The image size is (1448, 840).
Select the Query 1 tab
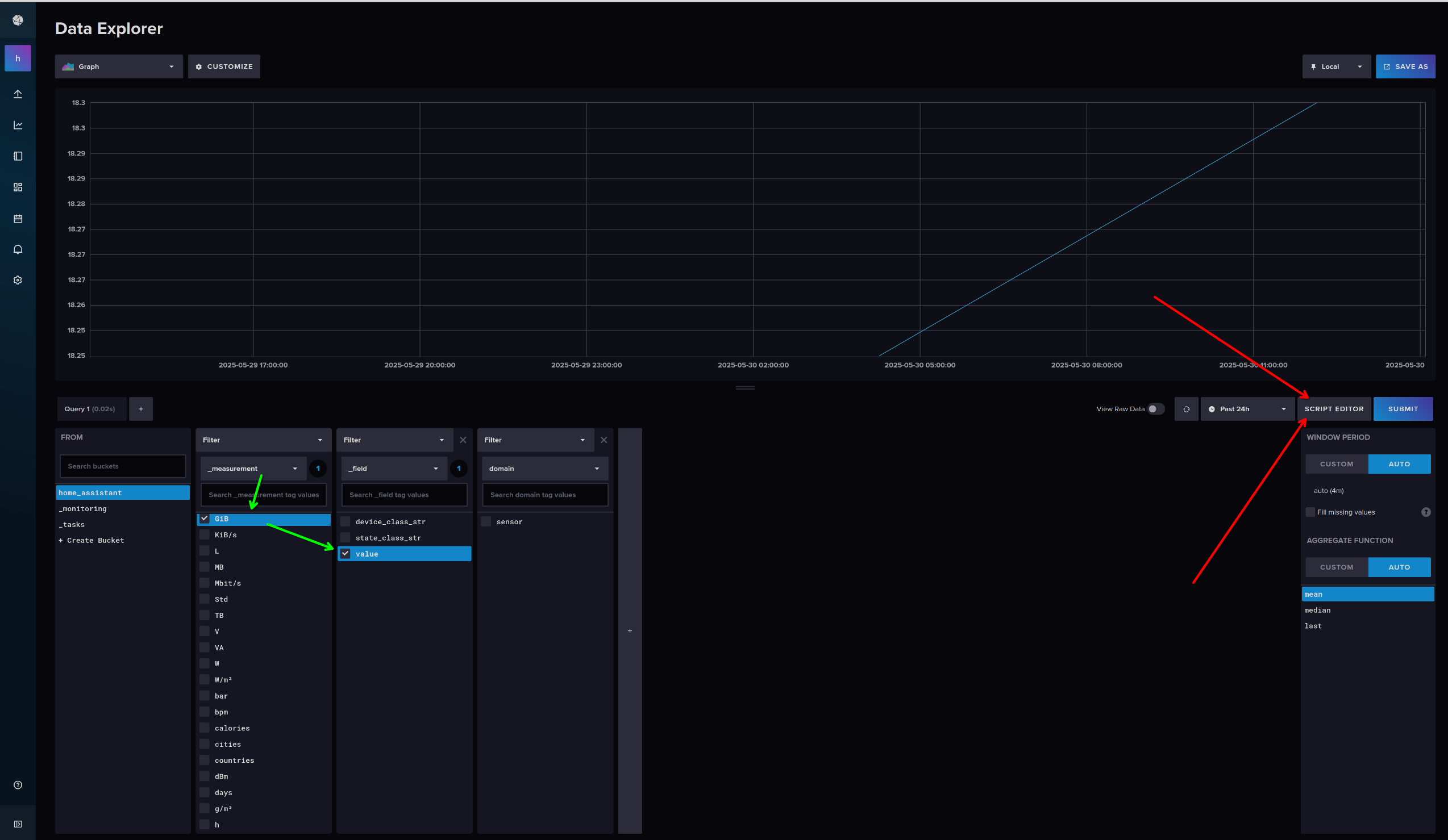[x=90, y=409]
